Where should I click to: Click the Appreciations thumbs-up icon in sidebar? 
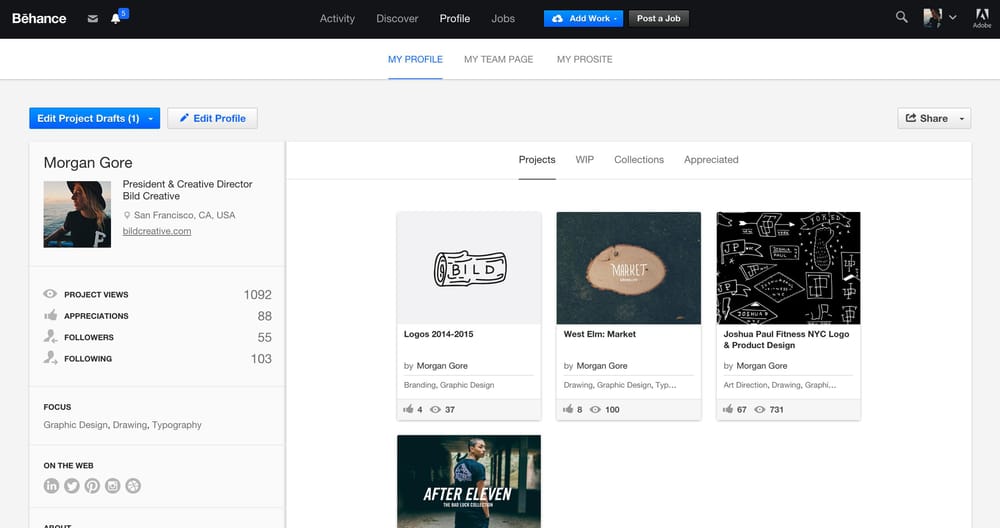[x=50, y=315]
